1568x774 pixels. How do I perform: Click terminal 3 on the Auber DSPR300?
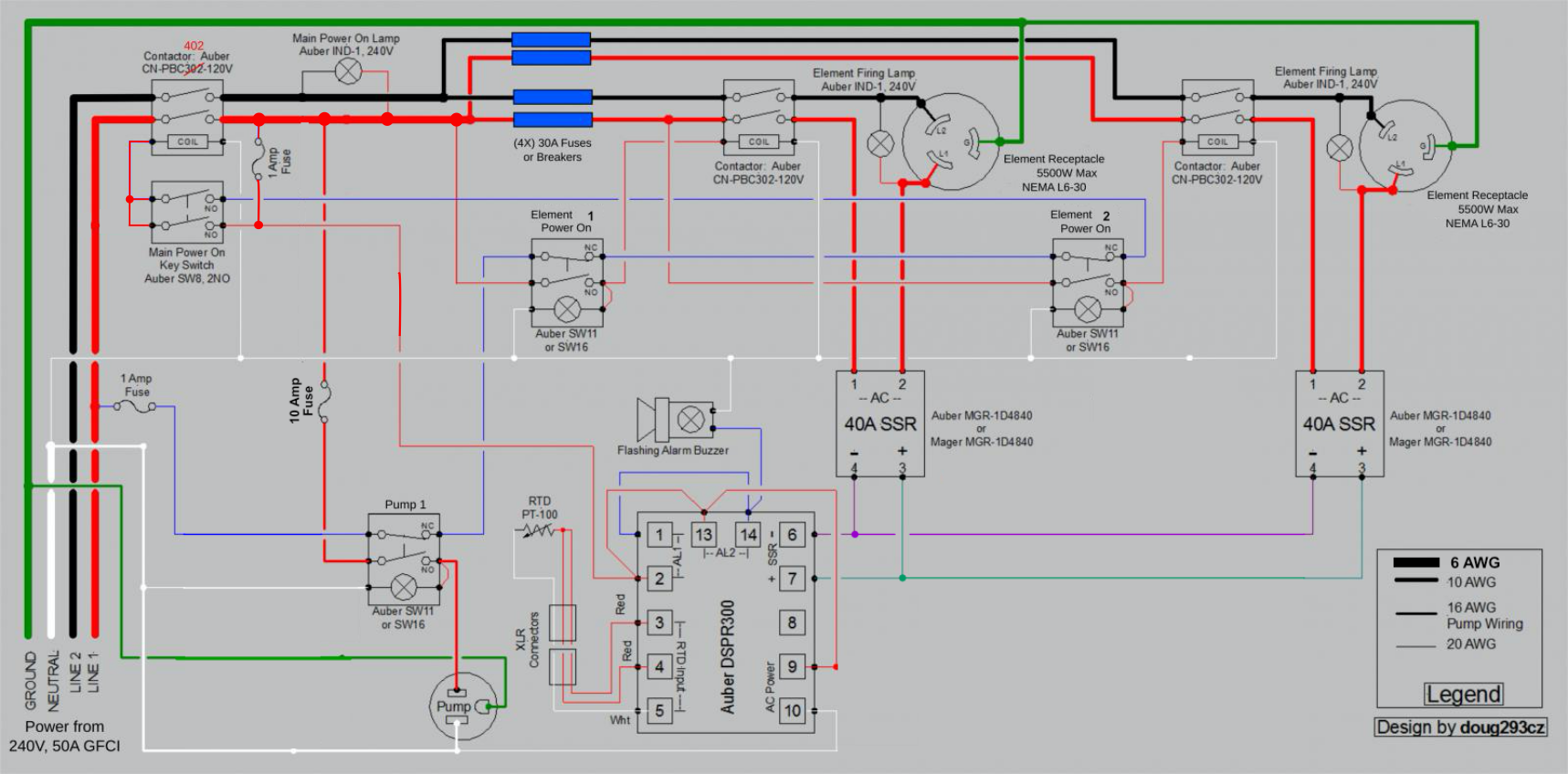pyautogui.click(x=659, y=622)
